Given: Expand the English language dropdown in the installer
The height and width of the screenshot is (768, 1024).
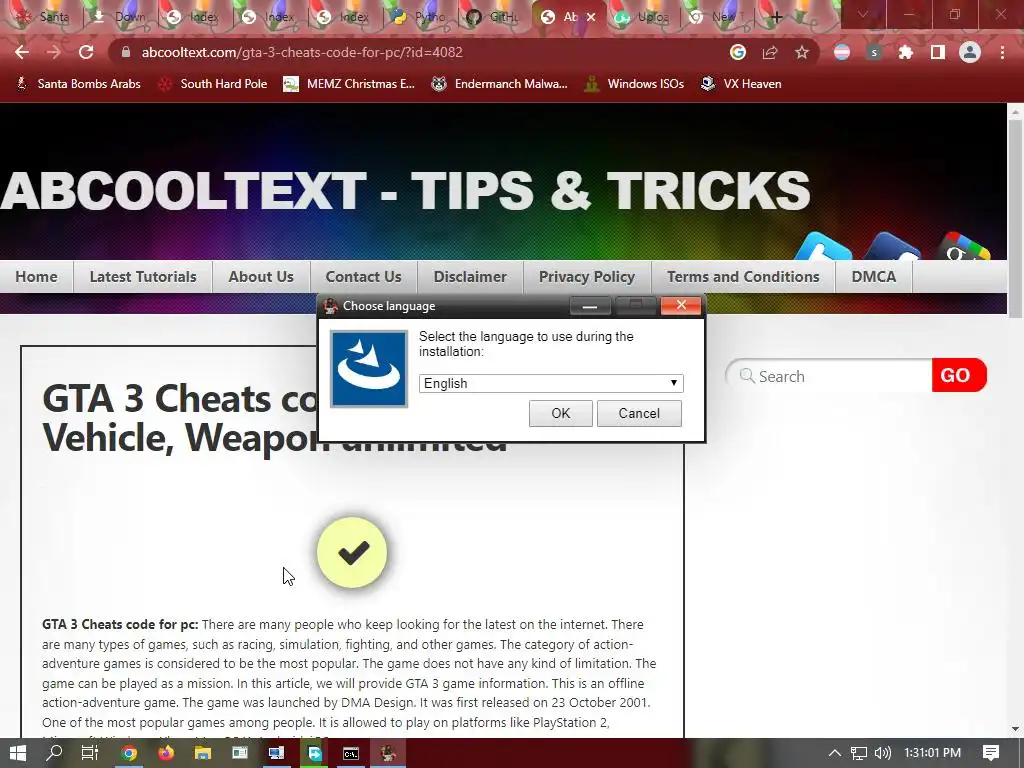Looking at the screenshot, I should tap(551, 383).
